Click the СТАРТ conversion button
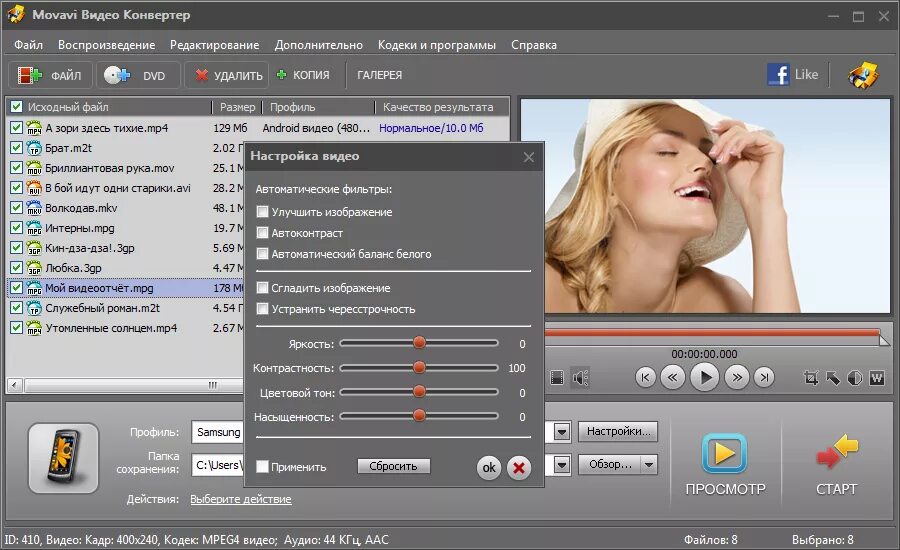900x550 pixels. coord(836,465)
